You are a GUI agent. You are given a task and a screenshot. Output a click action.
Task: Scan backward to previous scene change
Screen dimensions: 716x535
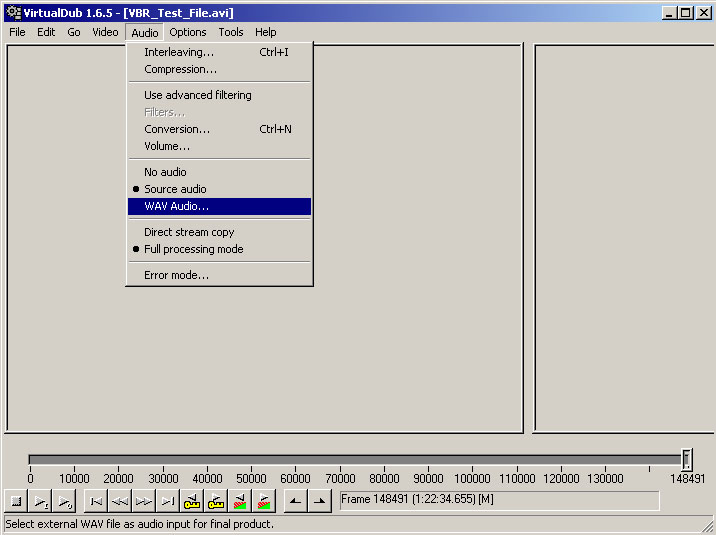click(x=240, y=502)
